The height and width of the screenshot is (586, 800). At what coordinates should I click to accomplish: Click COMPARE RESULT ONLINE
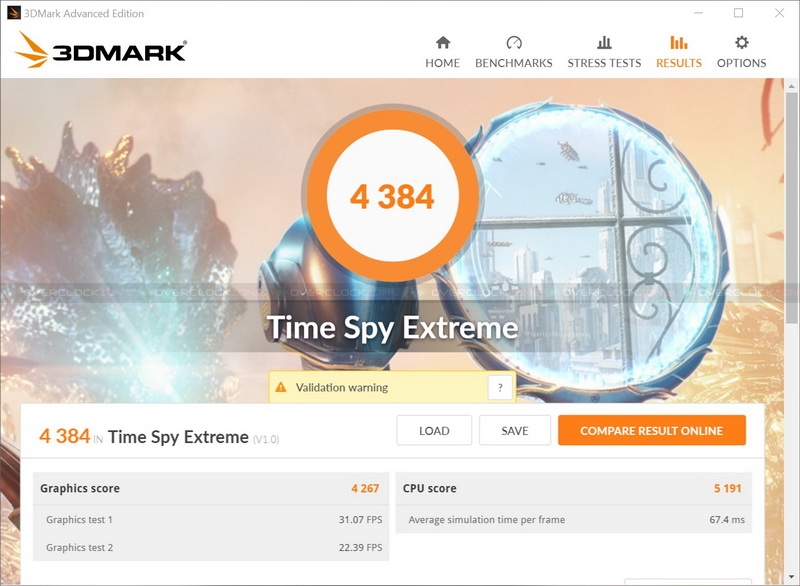click(x=652, y=430)
